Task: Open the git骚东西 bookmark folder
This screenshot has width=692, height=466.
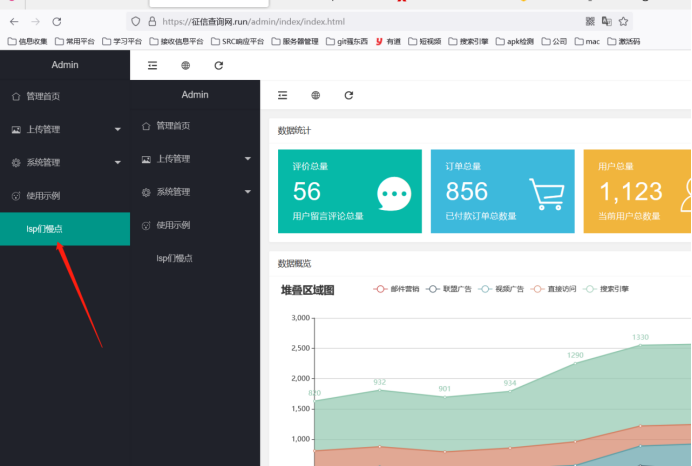Action: 347,41
